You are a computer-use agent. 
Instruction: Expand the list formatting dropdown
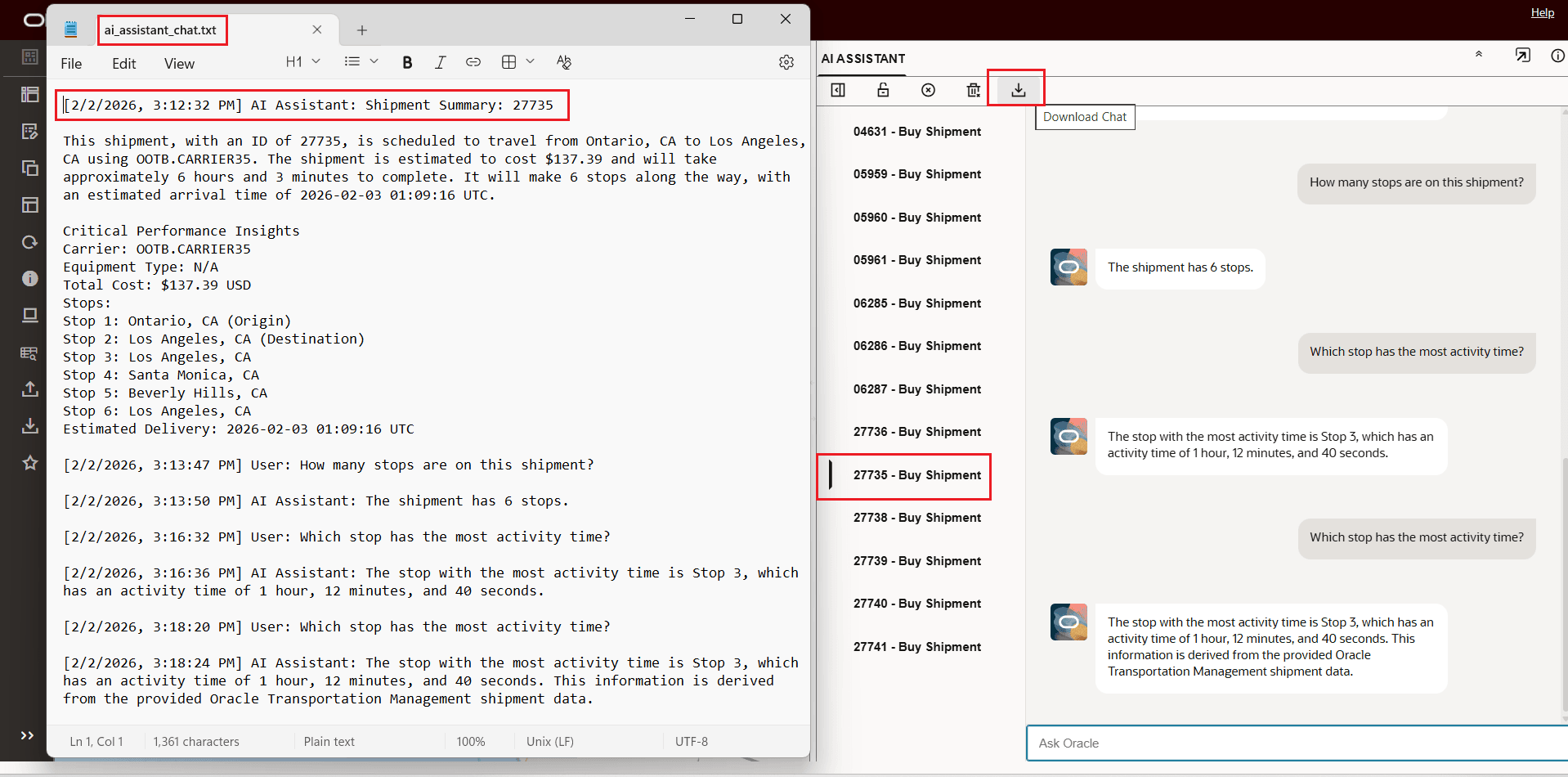361,61
